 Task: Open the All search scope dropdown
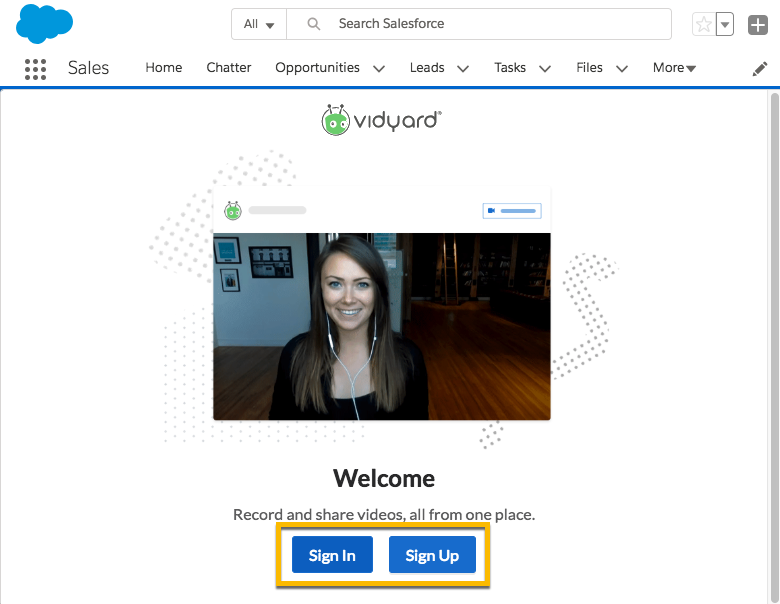pyautogui.click(x=259, y=24)
